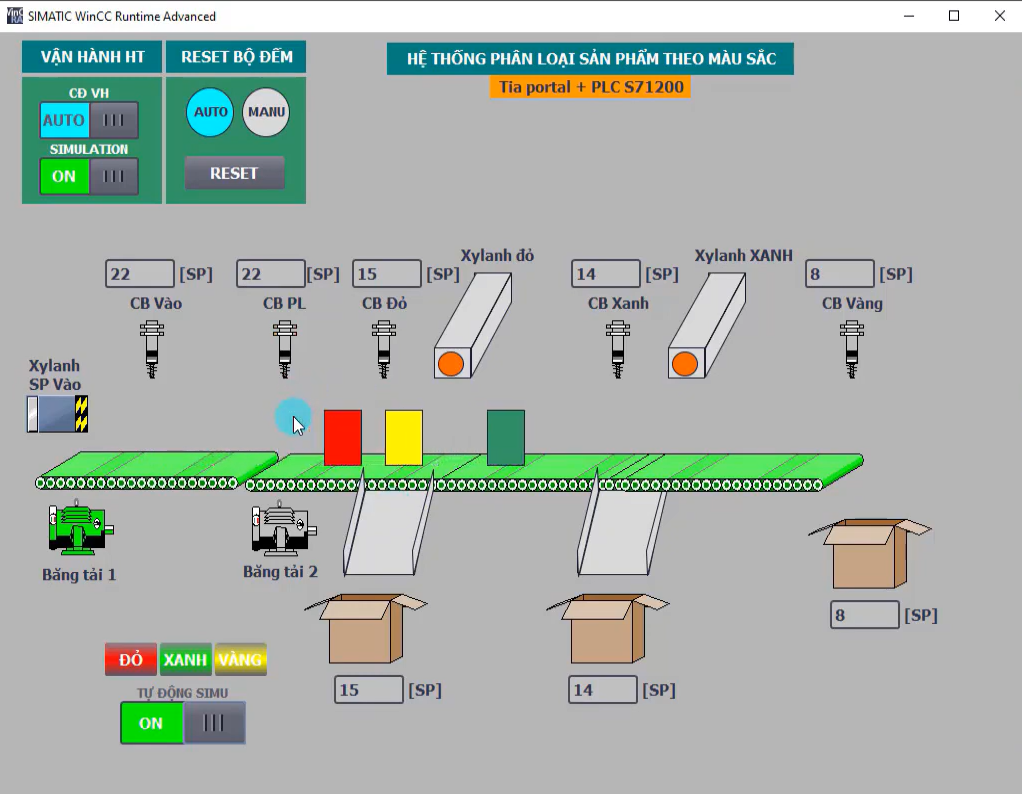Click the cardboard box above the 15 counter
This screenshot has width=1022, height=794.
tap(366, 628)
